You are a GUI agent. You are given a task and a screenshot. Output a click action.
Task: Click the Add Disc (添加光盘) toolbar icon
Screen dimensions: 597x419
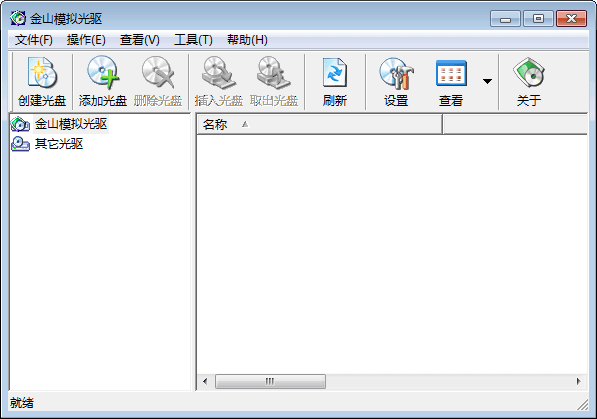click(102, 82)
